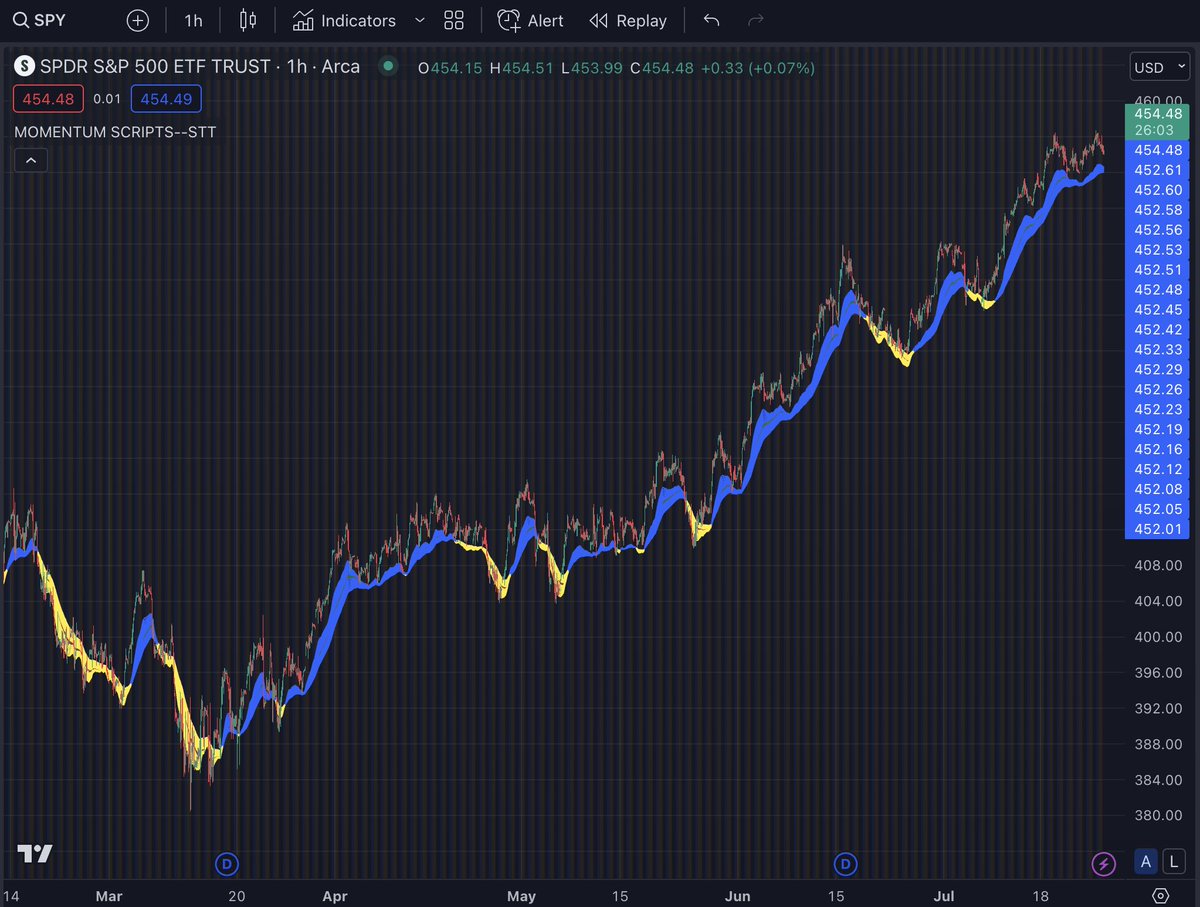
Task: Click the H454.51 high value
Action: pyautogui.click(x=521, y=68)
